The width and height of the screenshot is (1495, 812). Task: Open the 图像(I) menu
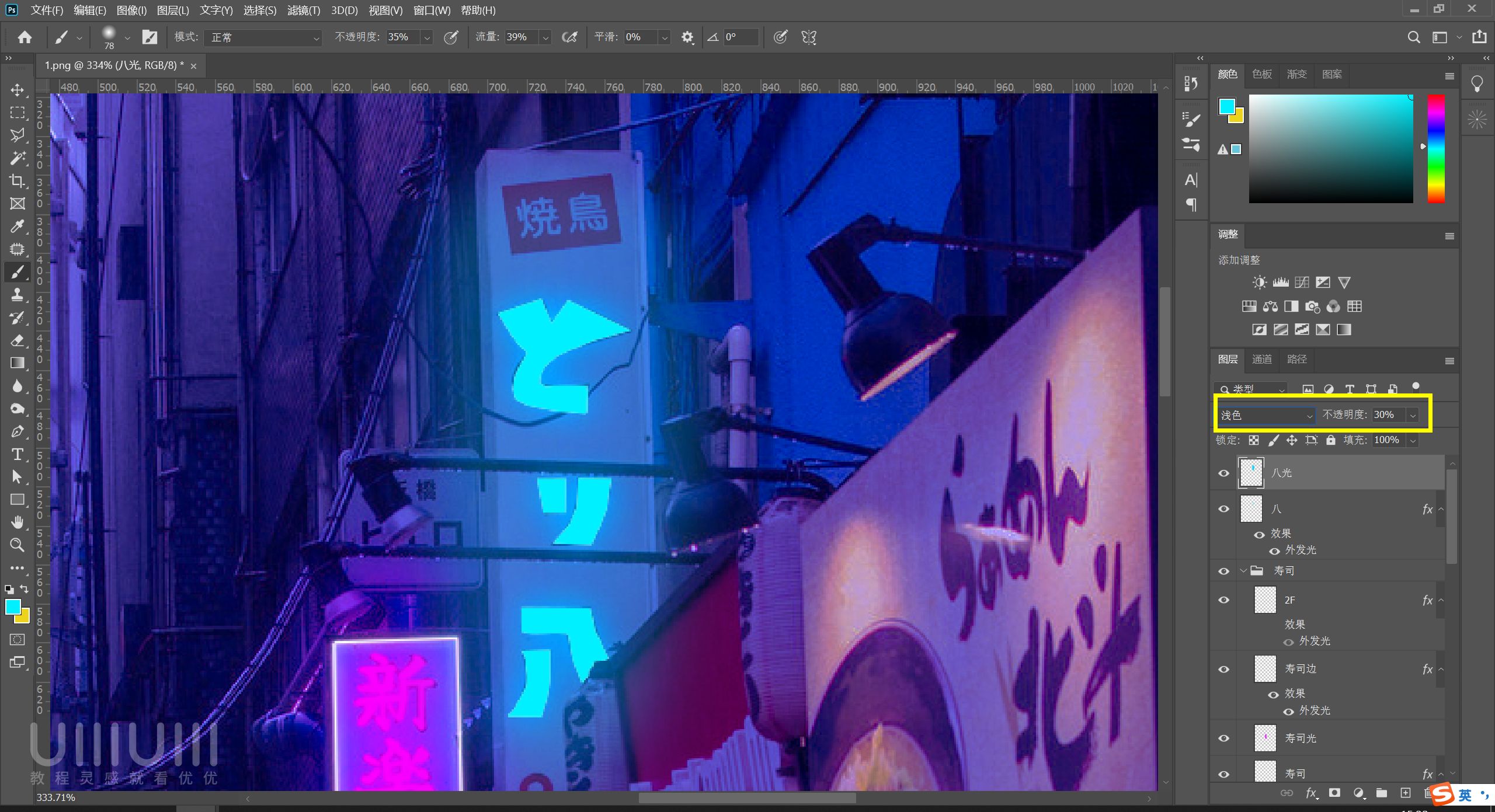(x=131, y=11)
